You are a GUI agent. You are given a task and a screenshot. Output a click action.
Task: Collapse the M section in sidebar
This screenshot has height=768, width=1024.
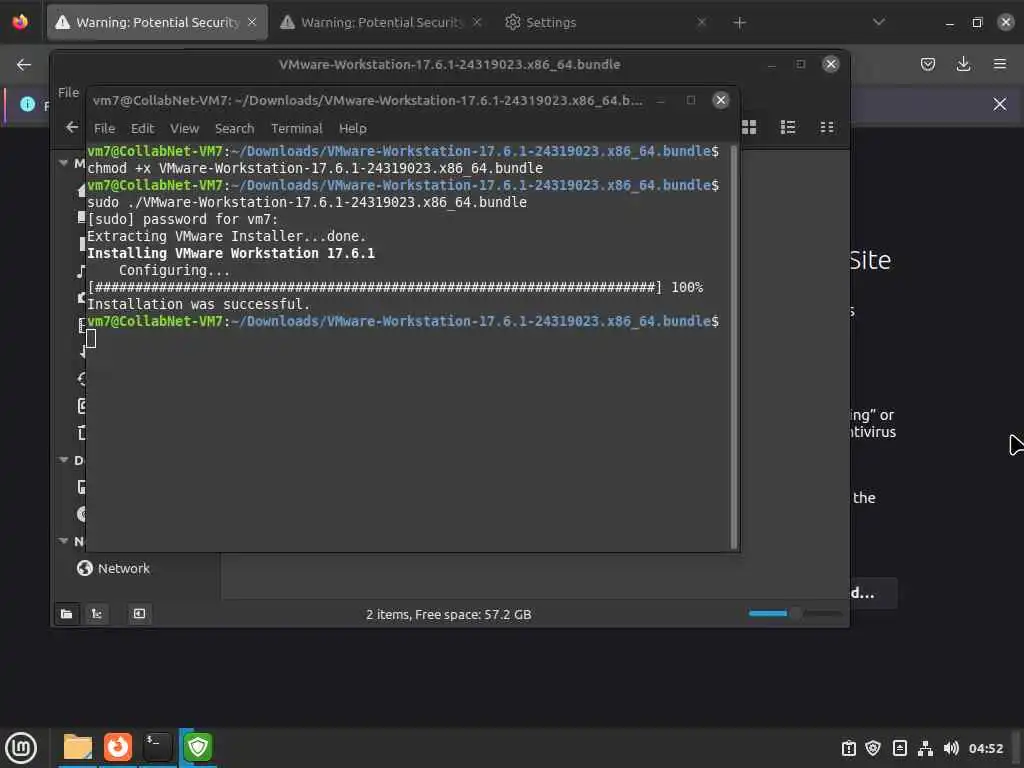[x=63, y=163]
